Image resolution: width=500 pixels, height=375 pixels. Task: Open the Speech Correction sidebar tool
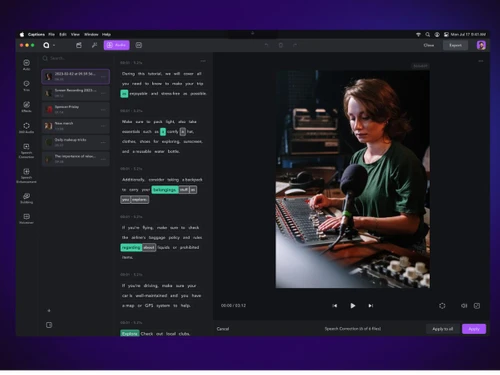(x=26, y=151)
